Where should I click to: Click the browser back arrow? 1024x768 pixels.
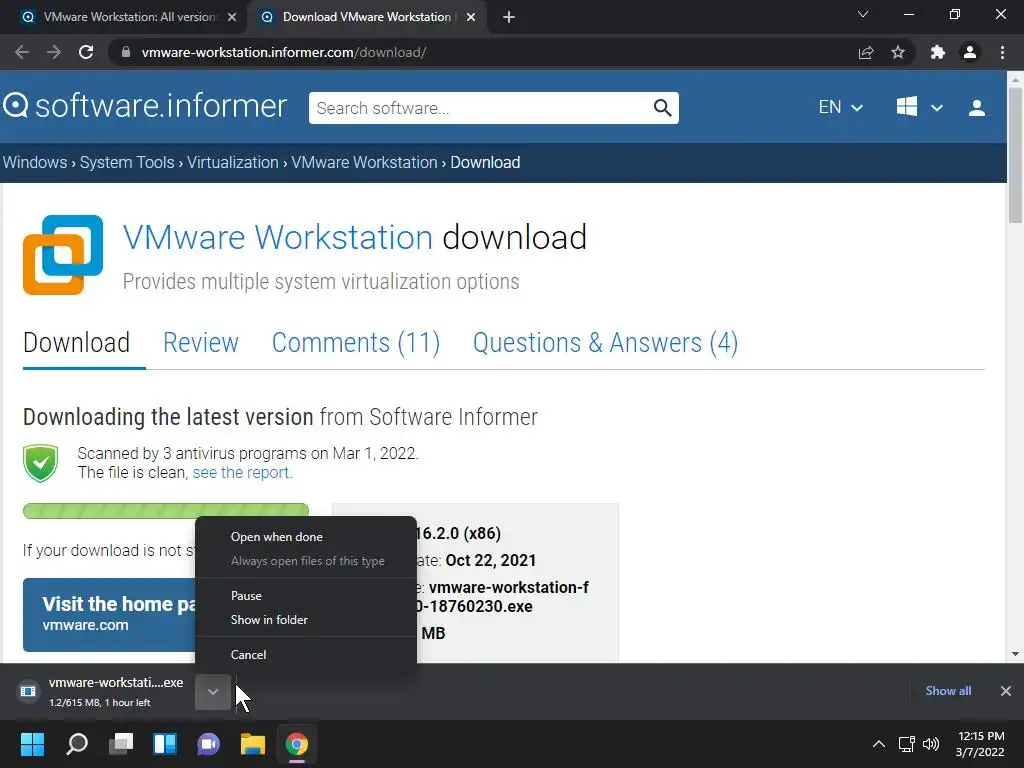[22, 52]
